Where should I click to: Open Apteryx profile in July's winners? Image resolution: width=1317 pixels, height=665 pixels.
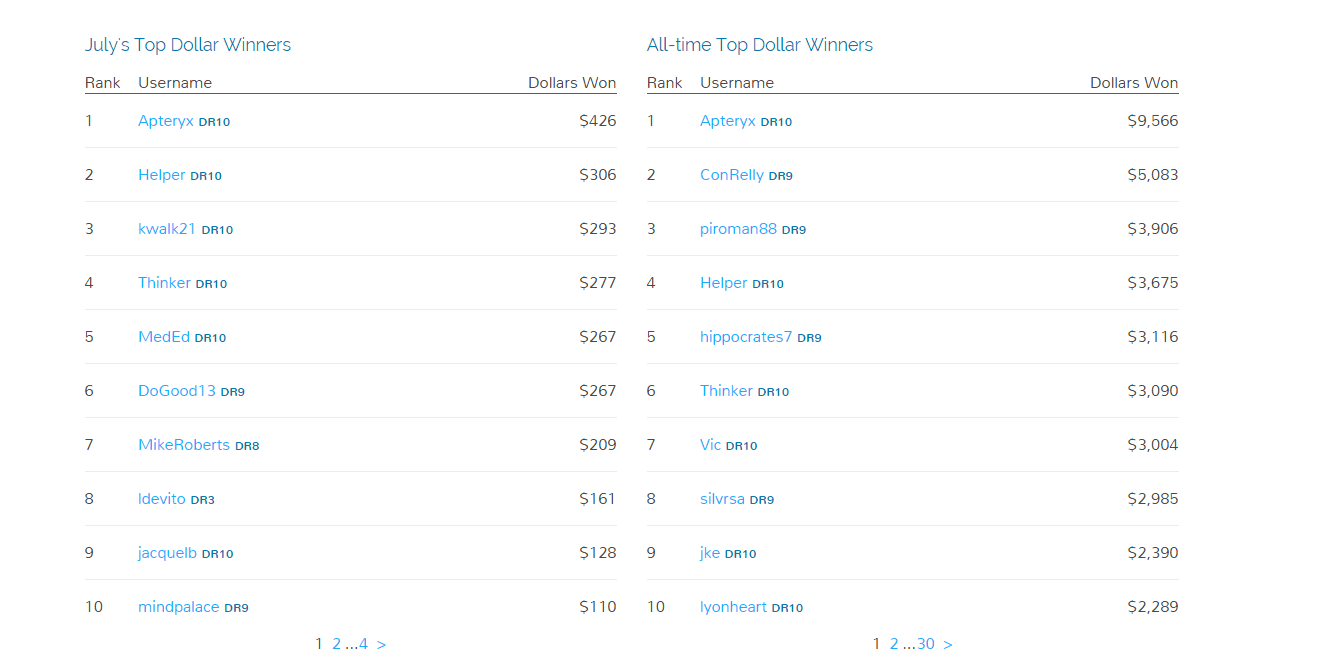point(166,121)
